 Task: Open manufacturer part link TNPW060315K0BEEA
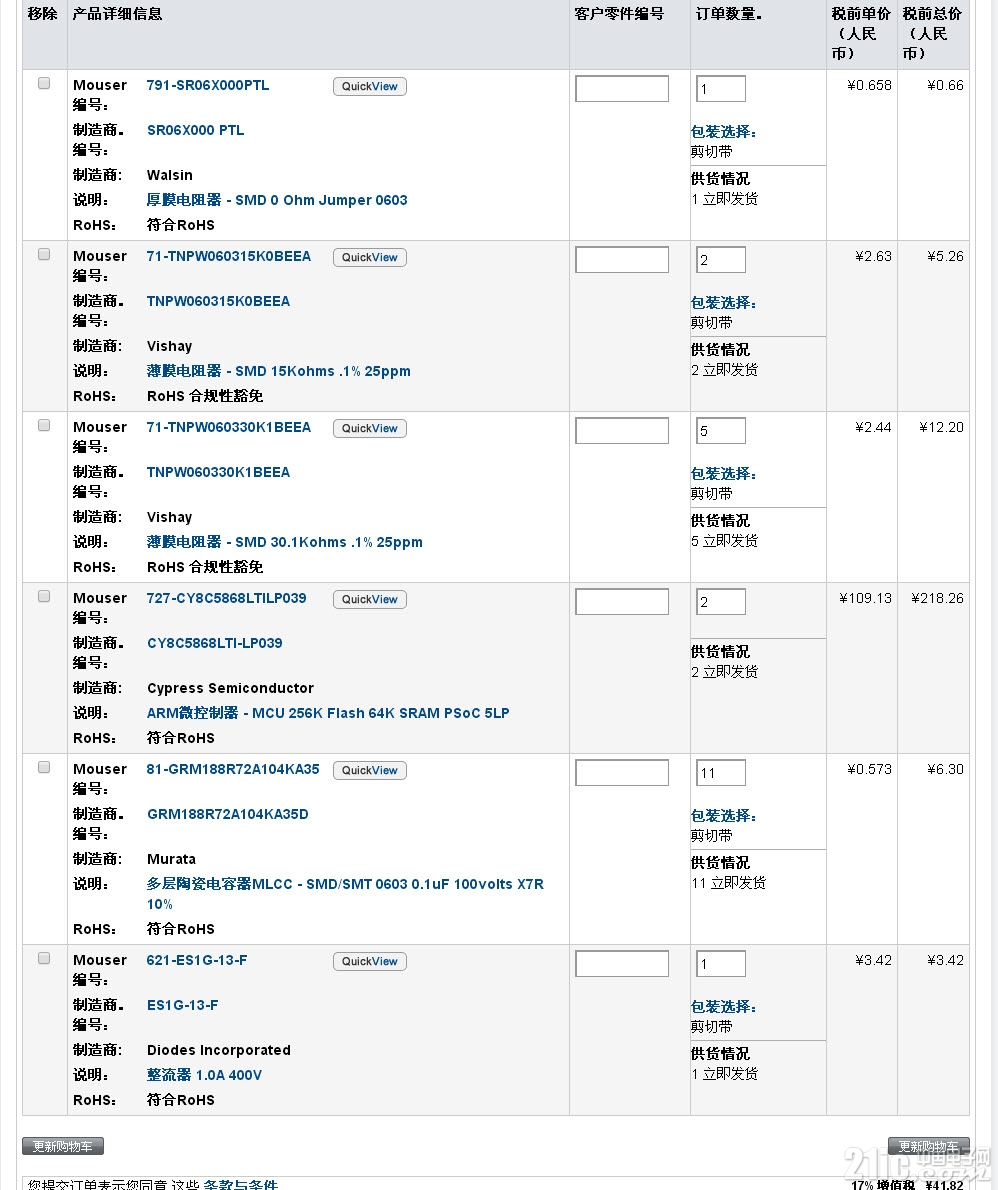(x=219, y=301)
